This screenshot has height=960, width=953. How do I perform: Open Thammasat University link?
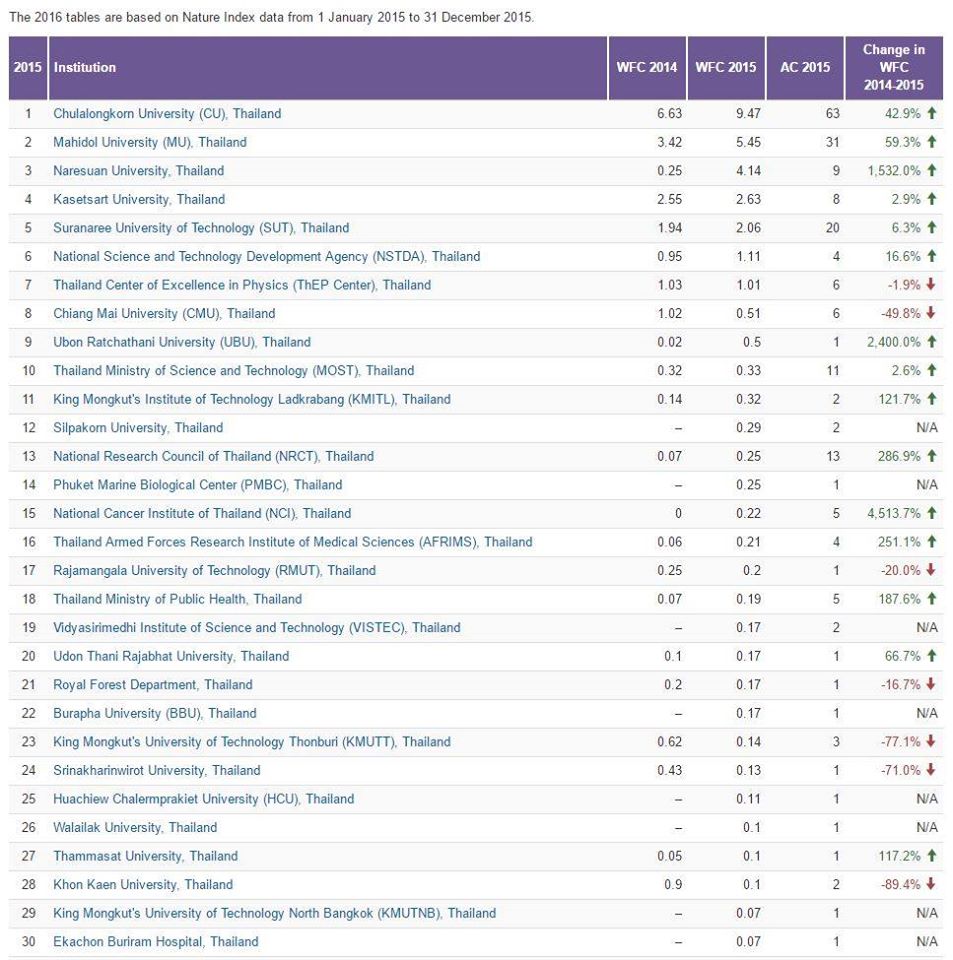pos(145,857)
